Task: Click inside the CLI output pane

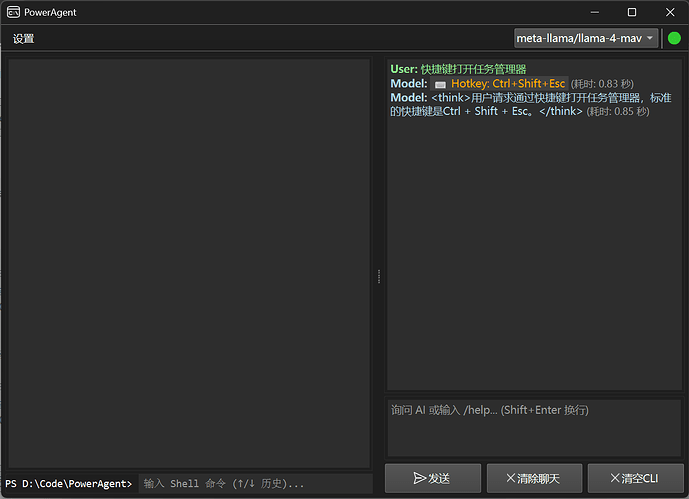Action: 189,264
